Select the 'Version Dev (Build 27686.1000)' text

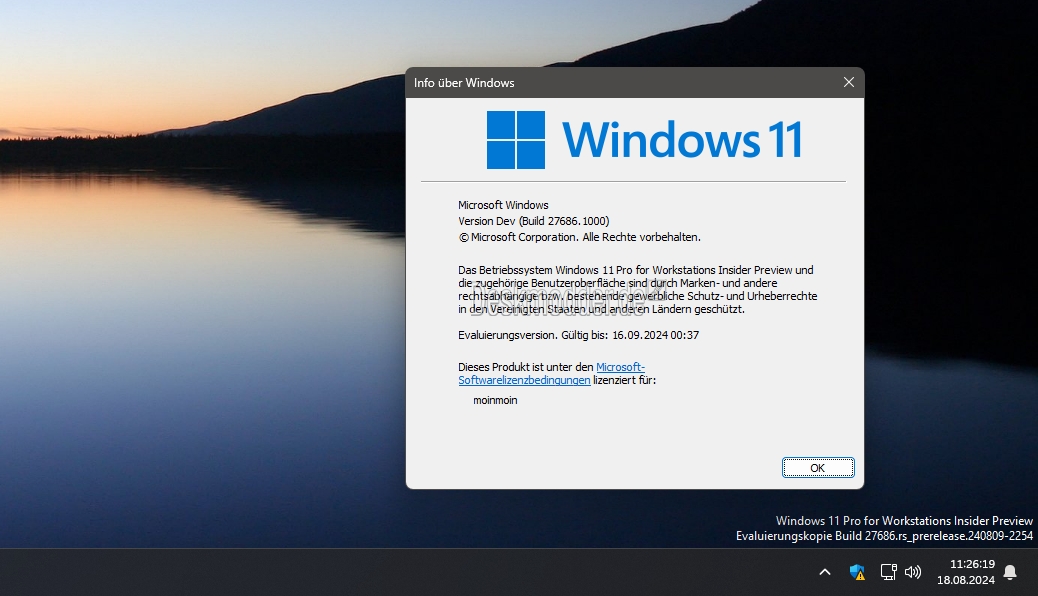[534, 221]
